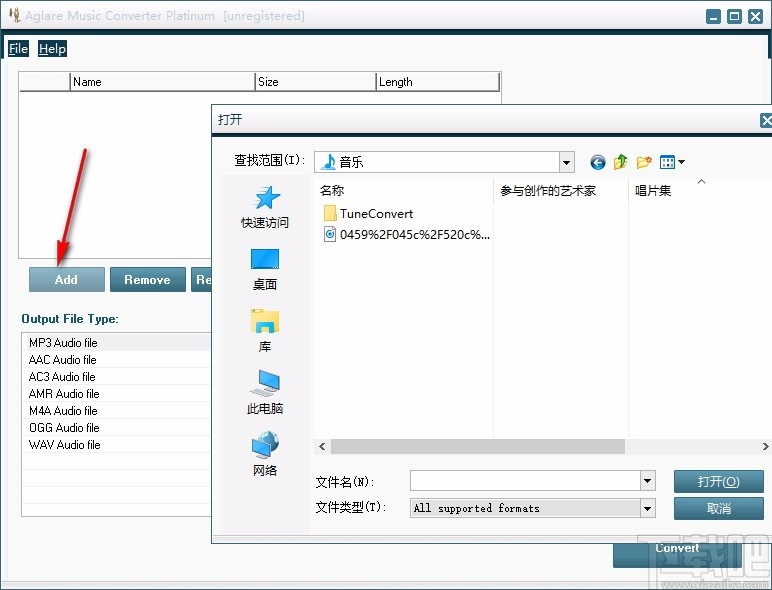Click the 文件名 filename input field
This screenshot has height=590, width=772.
[525, 481]
